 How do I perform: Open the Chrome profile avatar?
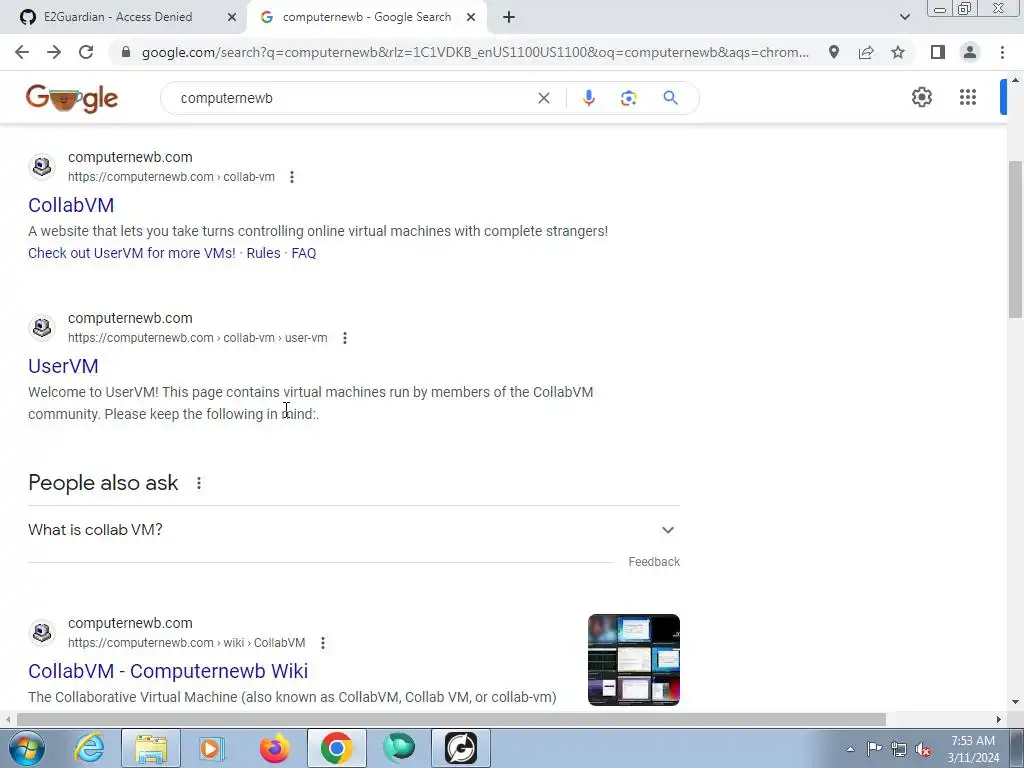point(970,52)
